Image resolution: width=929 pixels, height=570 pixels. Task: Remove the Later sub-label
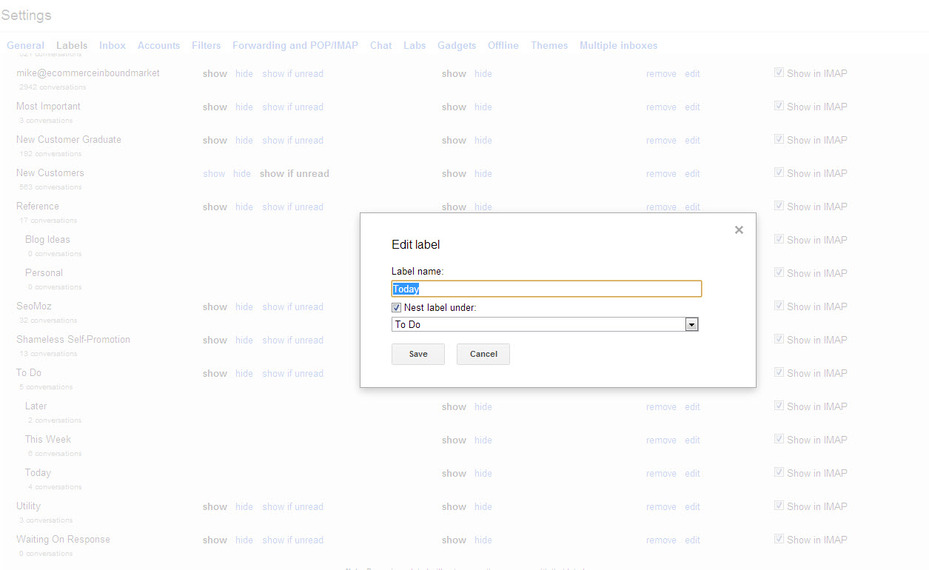661,407
